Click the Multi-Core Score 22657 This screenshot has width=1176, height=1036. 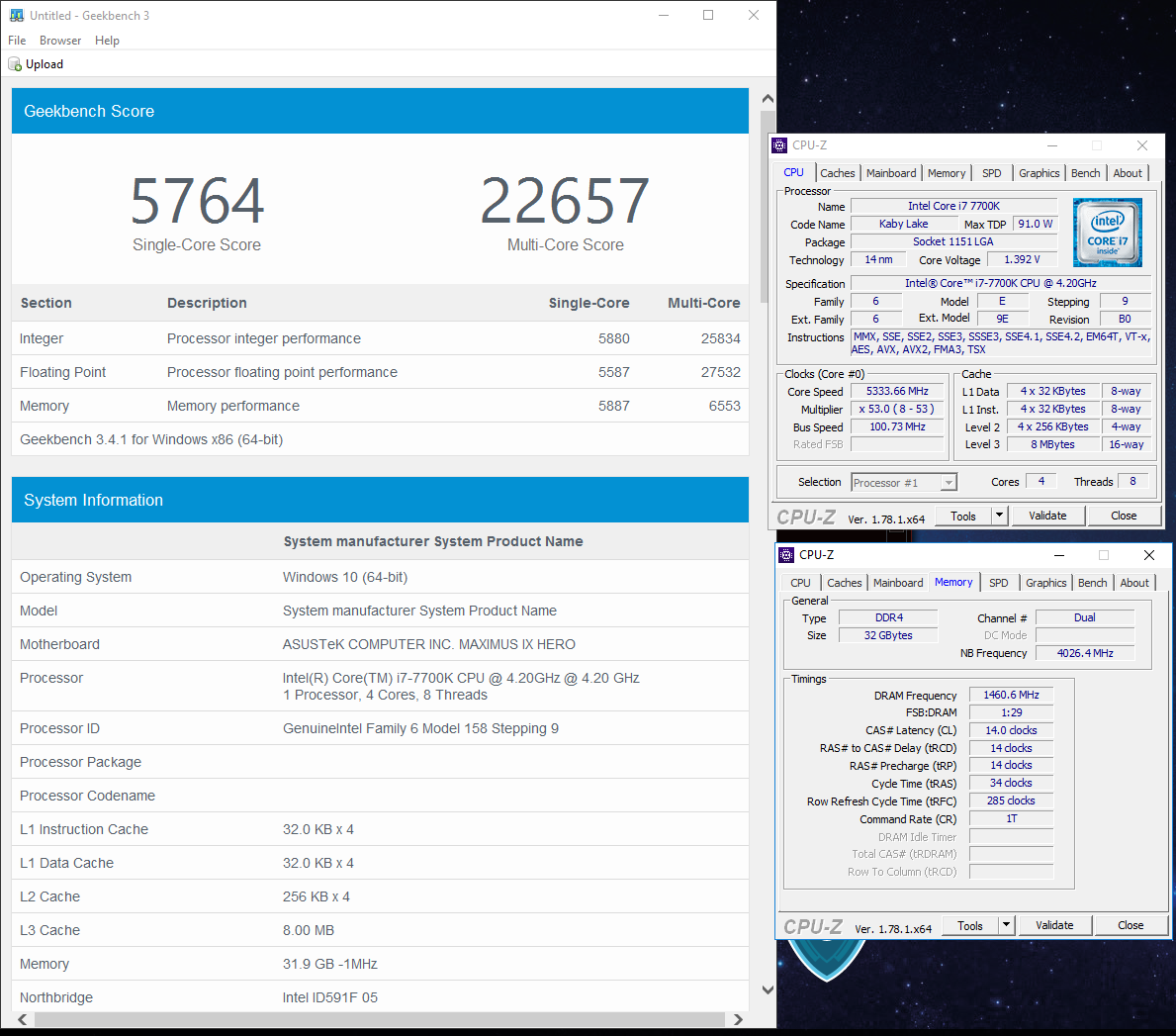tap(565, 201)
